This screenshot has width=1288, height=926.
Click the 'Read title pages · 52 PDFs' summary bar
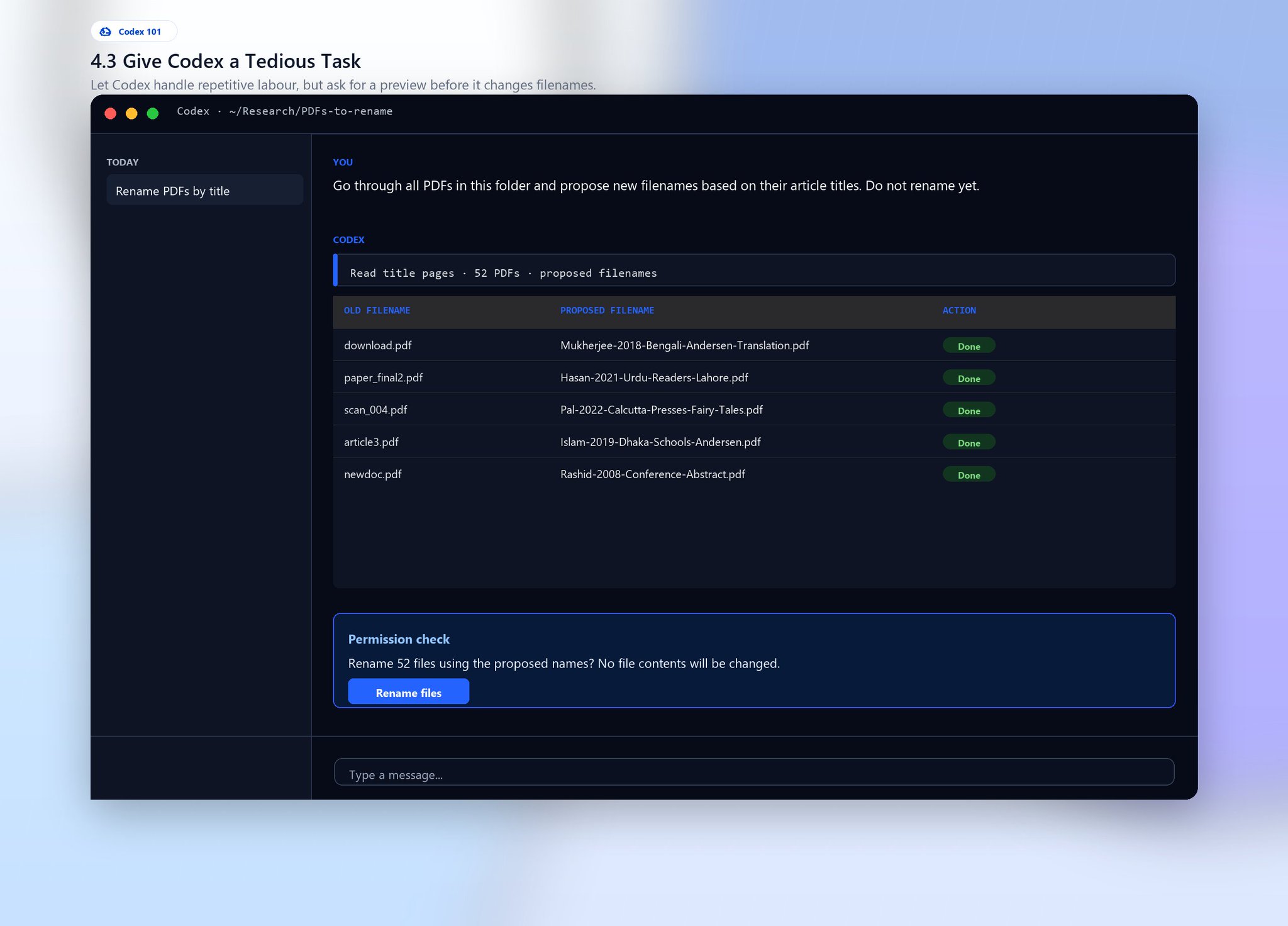(753, 271)
